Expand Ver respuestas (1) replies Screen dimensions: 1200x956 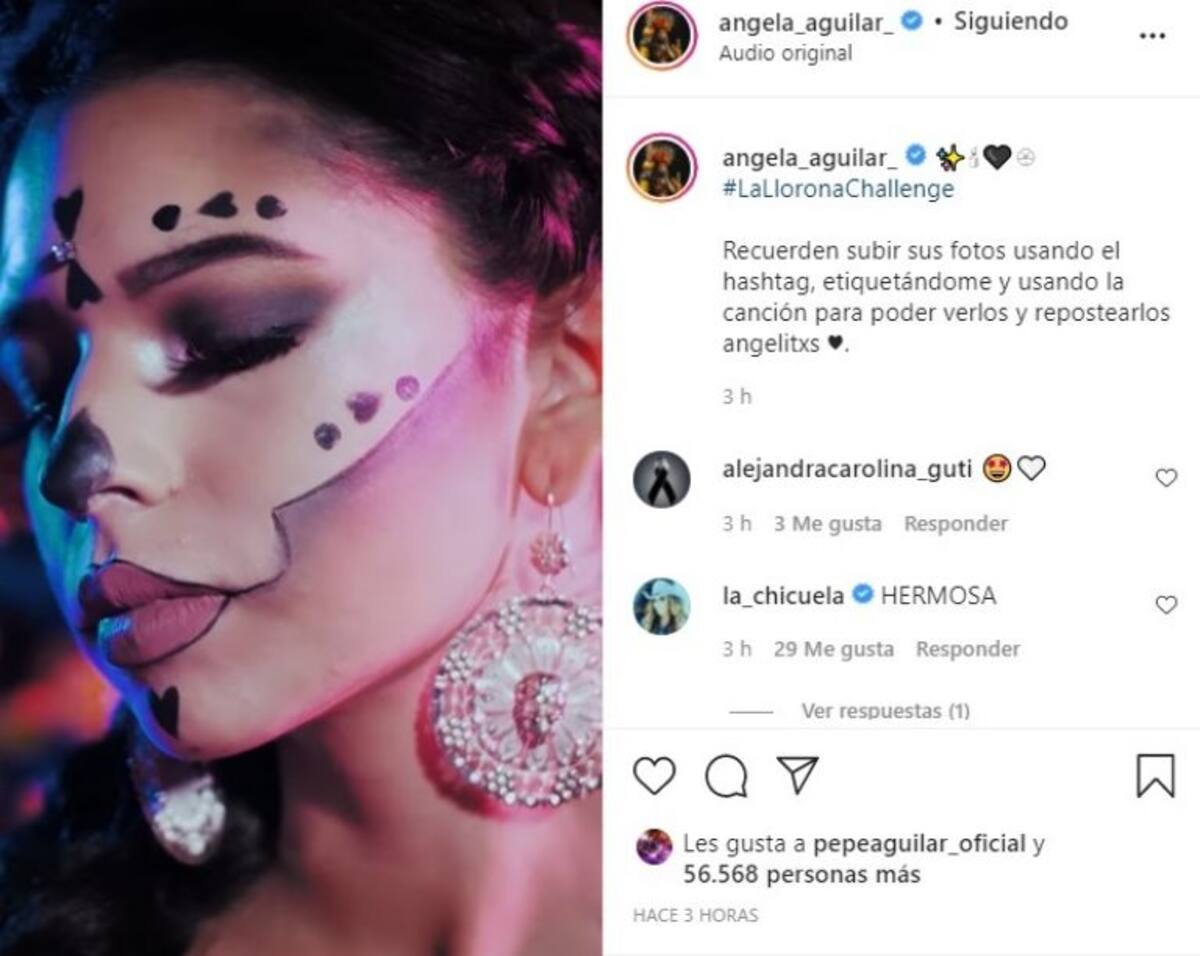click(x=885, y=711)
